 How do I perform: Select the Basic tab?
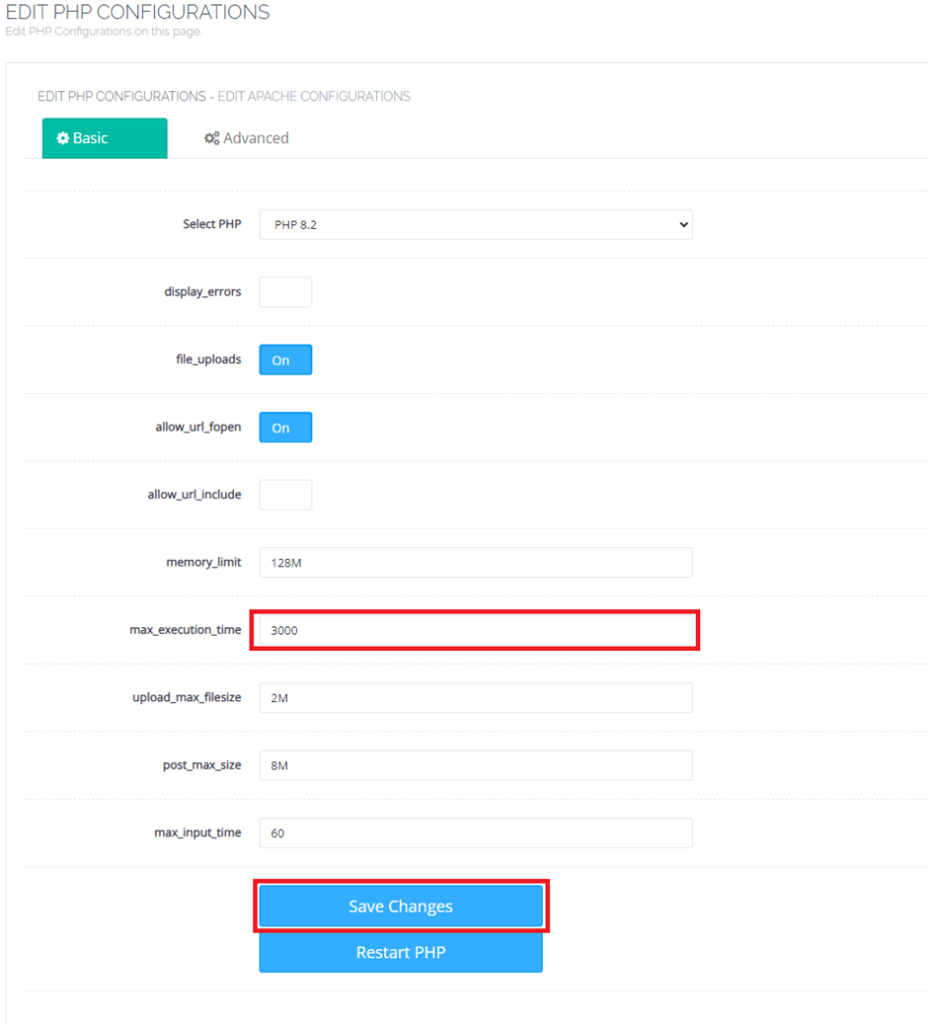click(104, 138)
